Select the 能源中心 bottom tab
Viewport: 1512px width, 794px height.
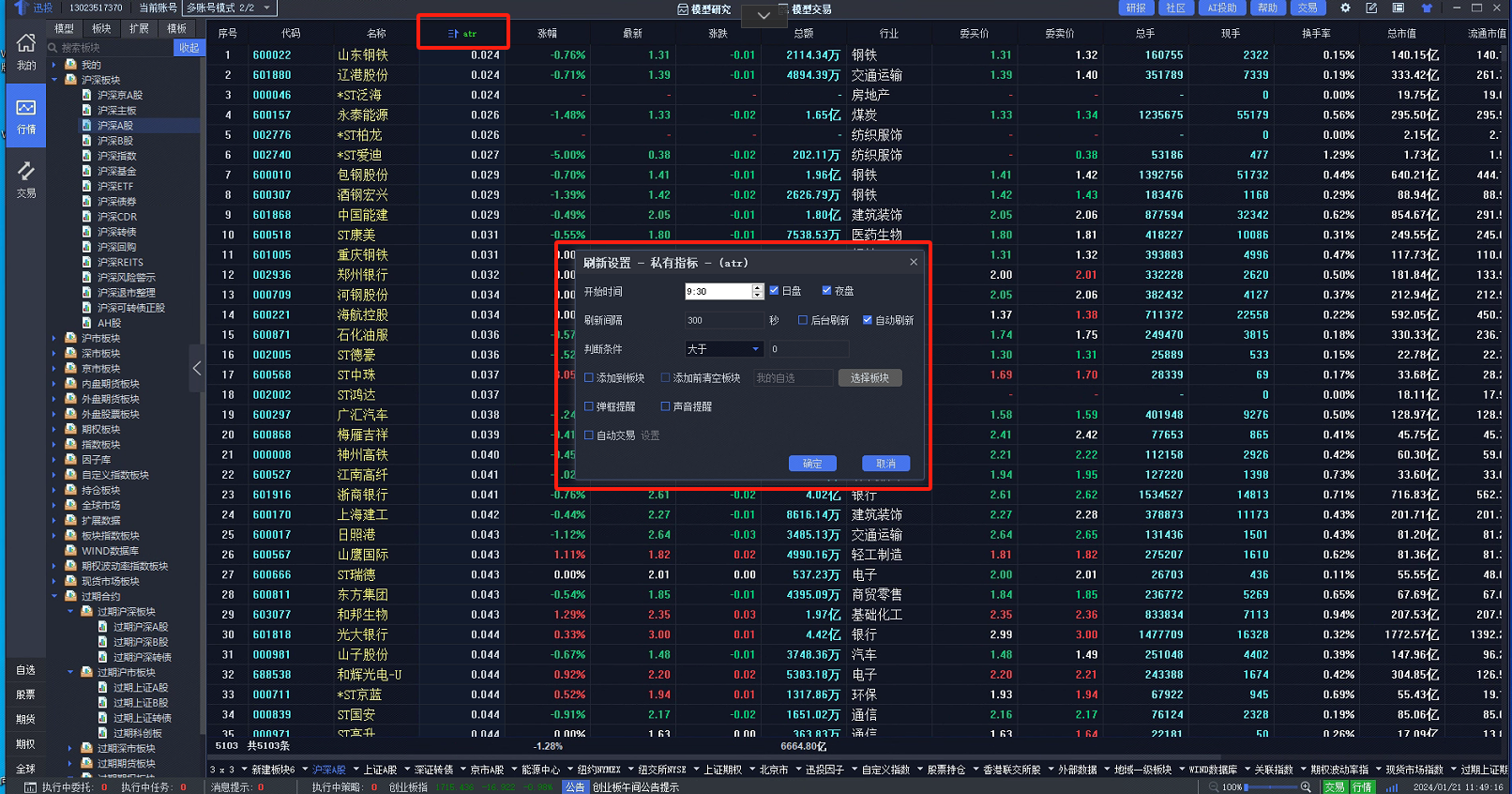540,770
